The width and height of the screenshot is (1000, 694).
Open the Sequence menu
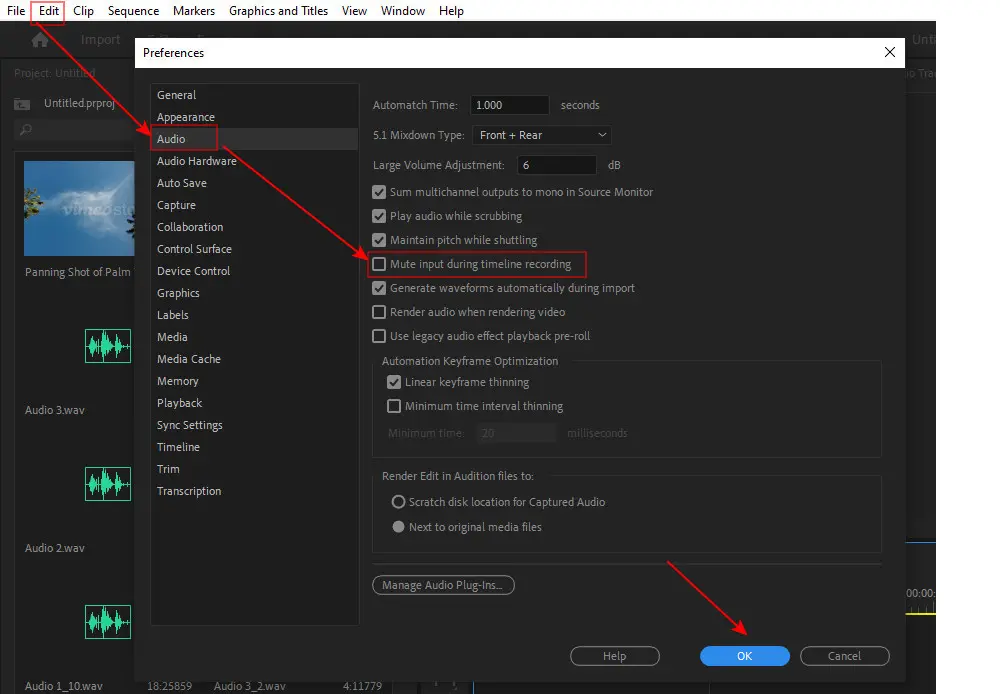tap(133, 11)
